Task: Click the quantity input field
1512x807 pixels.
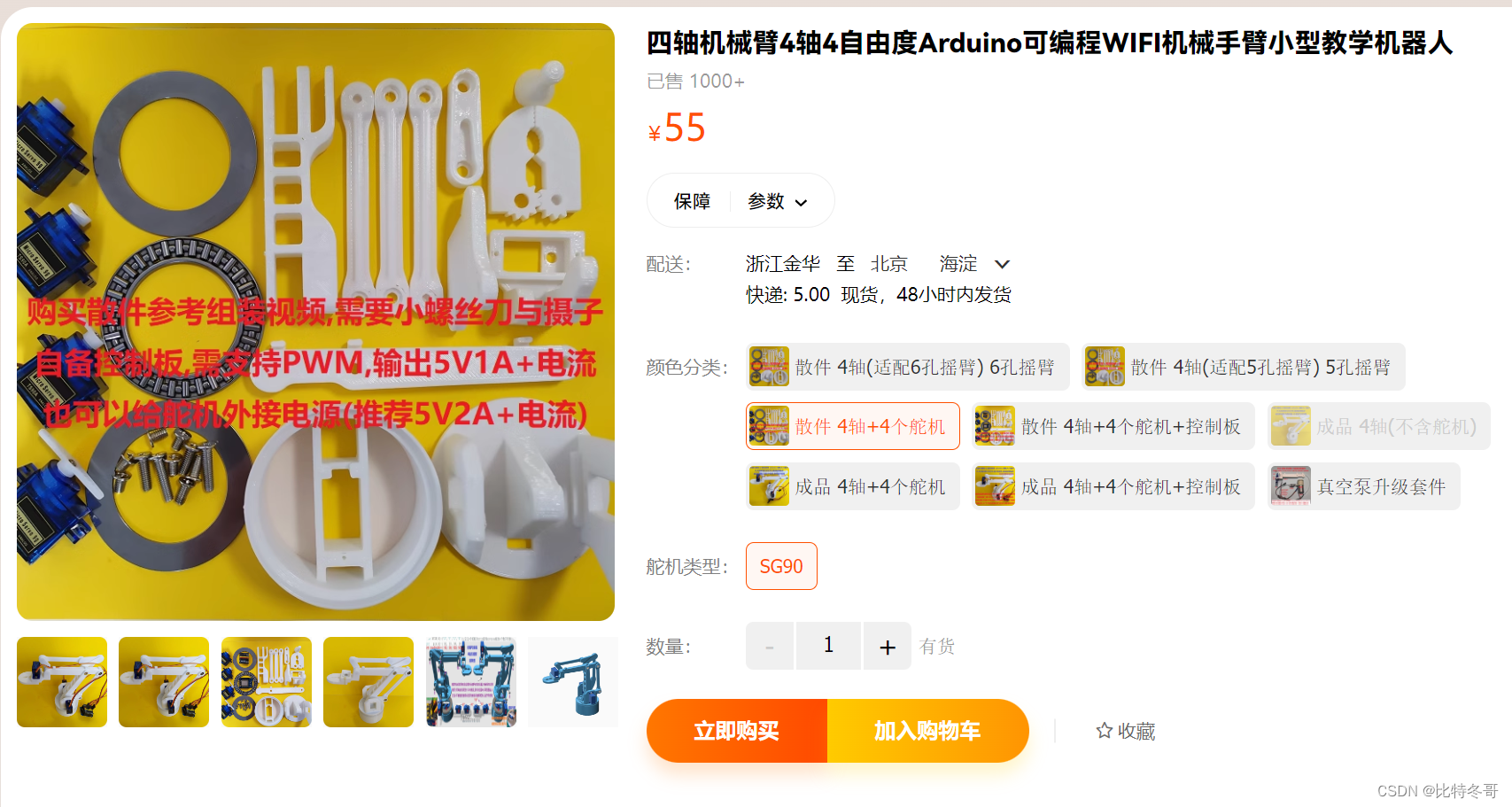Action: coord(828,646)
